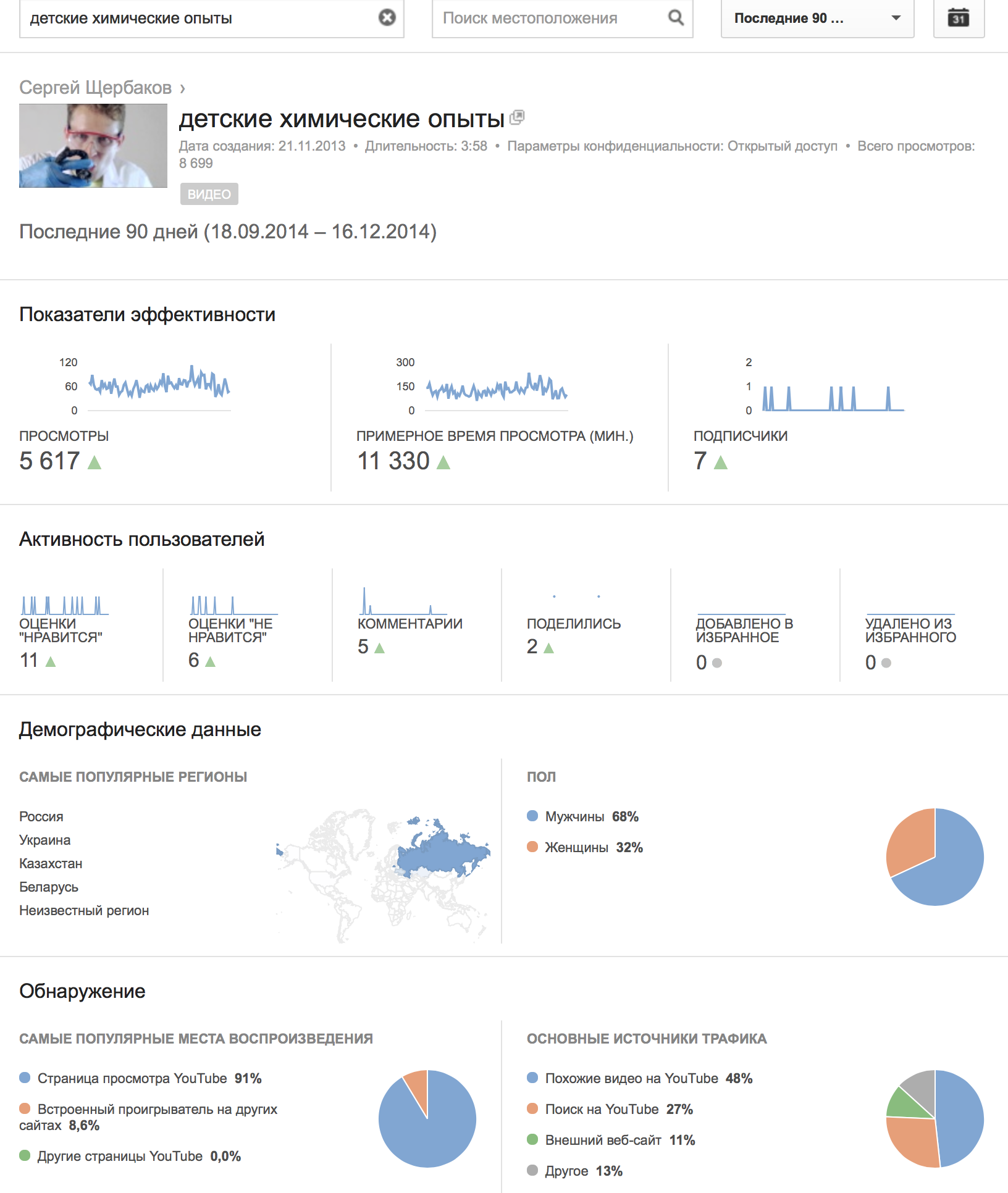The height and width of the screenshot is (1193, 1008).
Task: Click the blue Мужчины legend dot
Action: tap(532, 816)
